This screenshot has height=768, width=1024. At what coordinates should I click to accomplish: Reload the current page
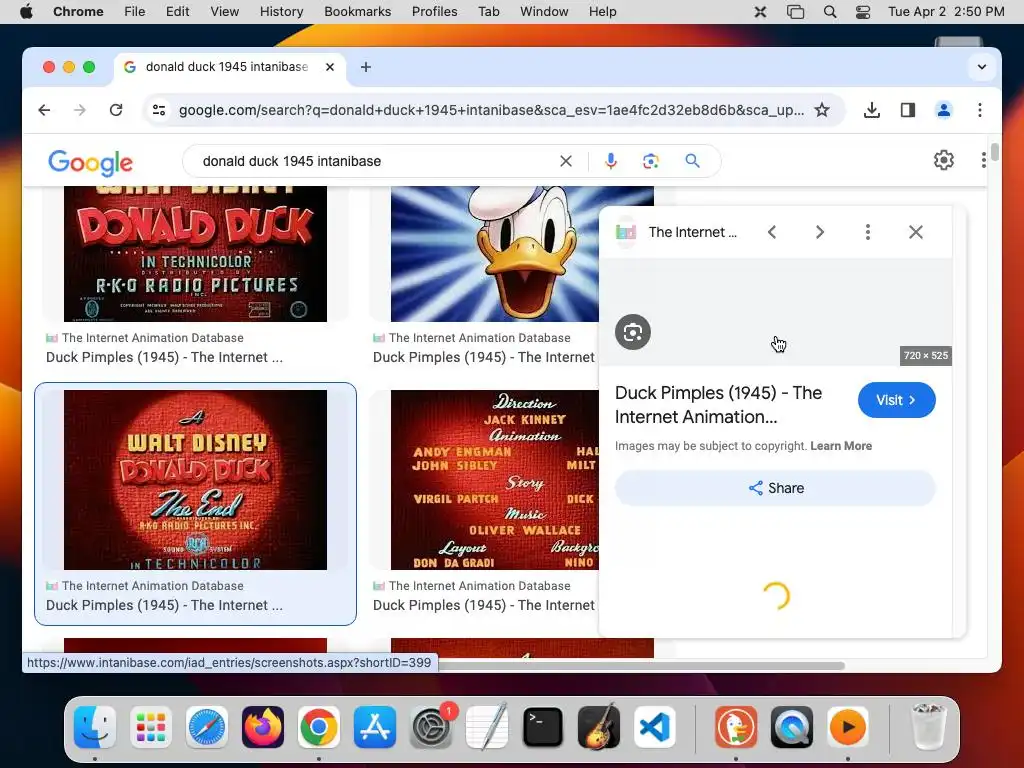116,110
